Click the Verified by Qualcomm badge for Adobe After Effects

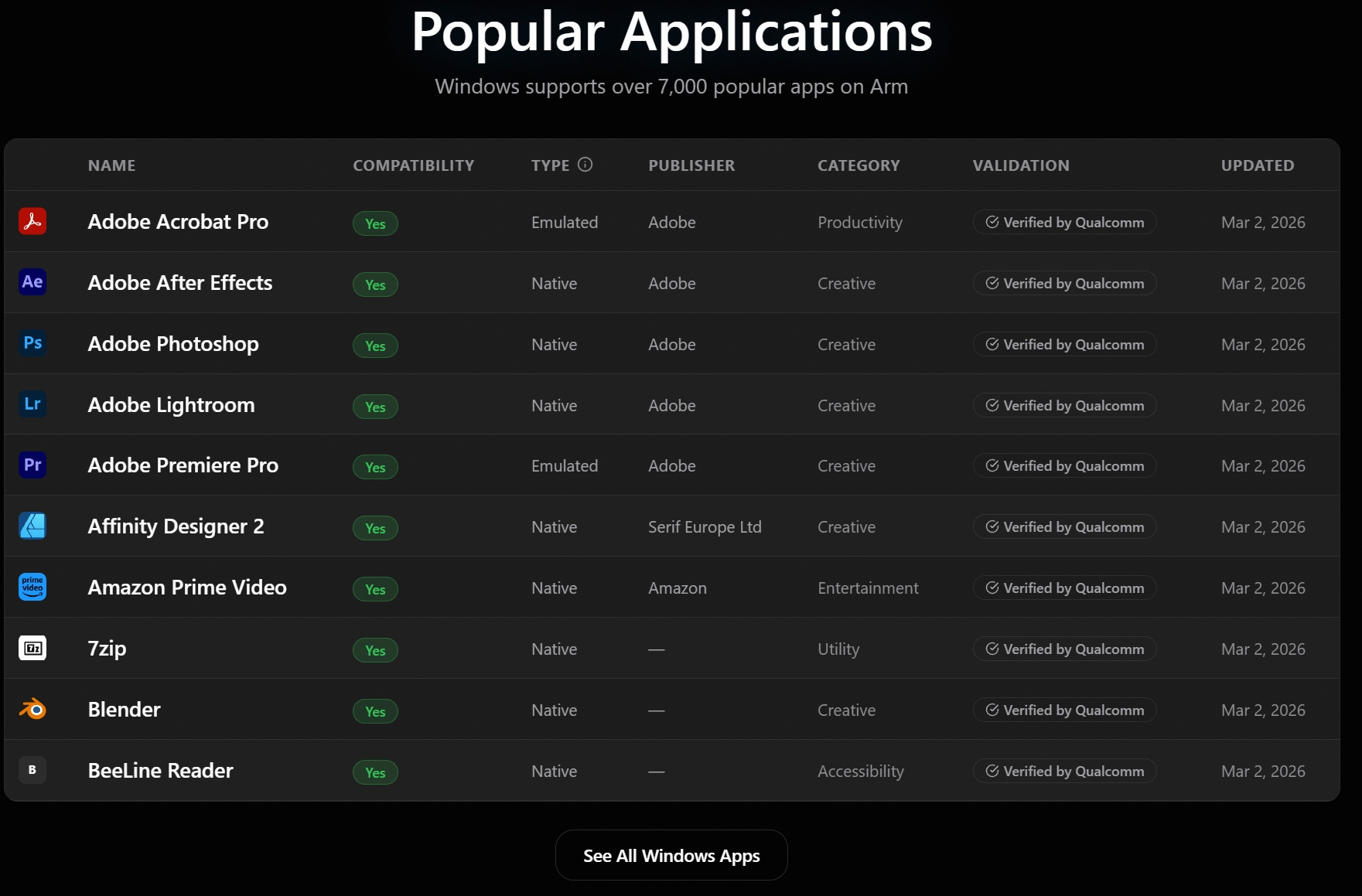tap(1064, 283)
